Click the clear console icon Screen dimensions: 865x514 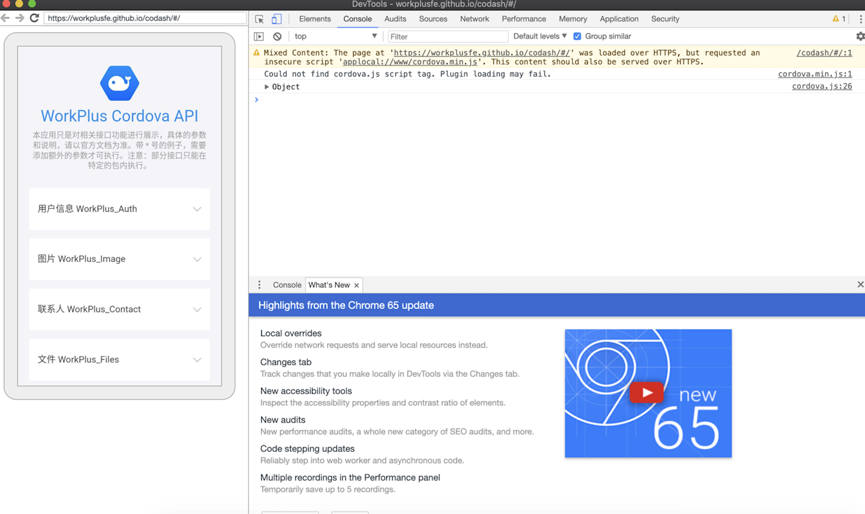[277, 36]
